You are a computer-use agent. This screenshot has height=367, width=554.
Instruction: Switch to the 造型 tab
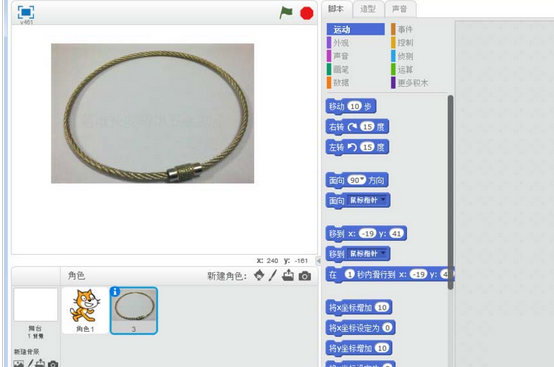click(368, 9)
